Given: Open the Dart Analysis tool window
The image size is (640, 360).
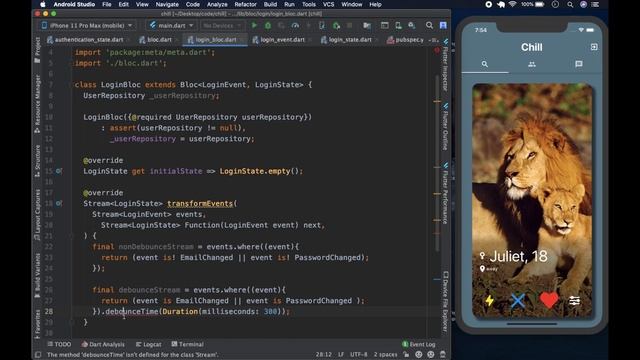Looking at the screenshot, I should point(103,344).
